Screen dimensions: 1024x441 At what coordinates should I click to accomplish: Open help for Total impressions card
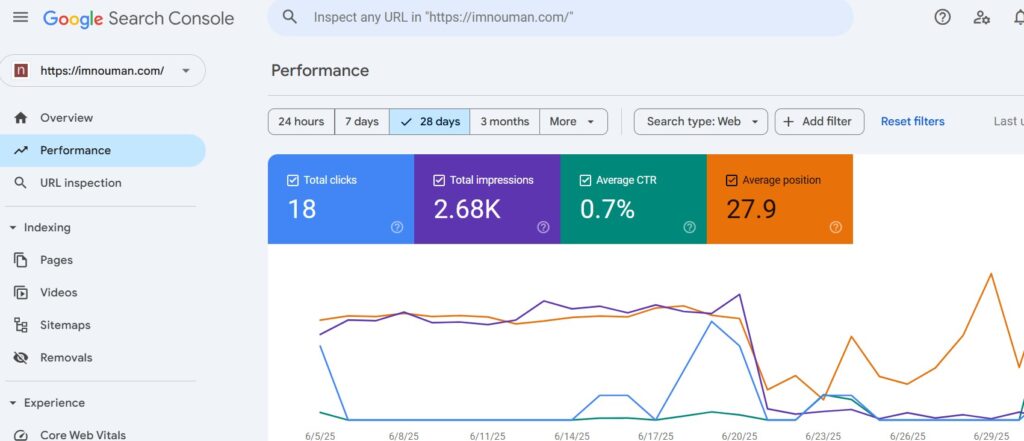[x=543, y=227]
